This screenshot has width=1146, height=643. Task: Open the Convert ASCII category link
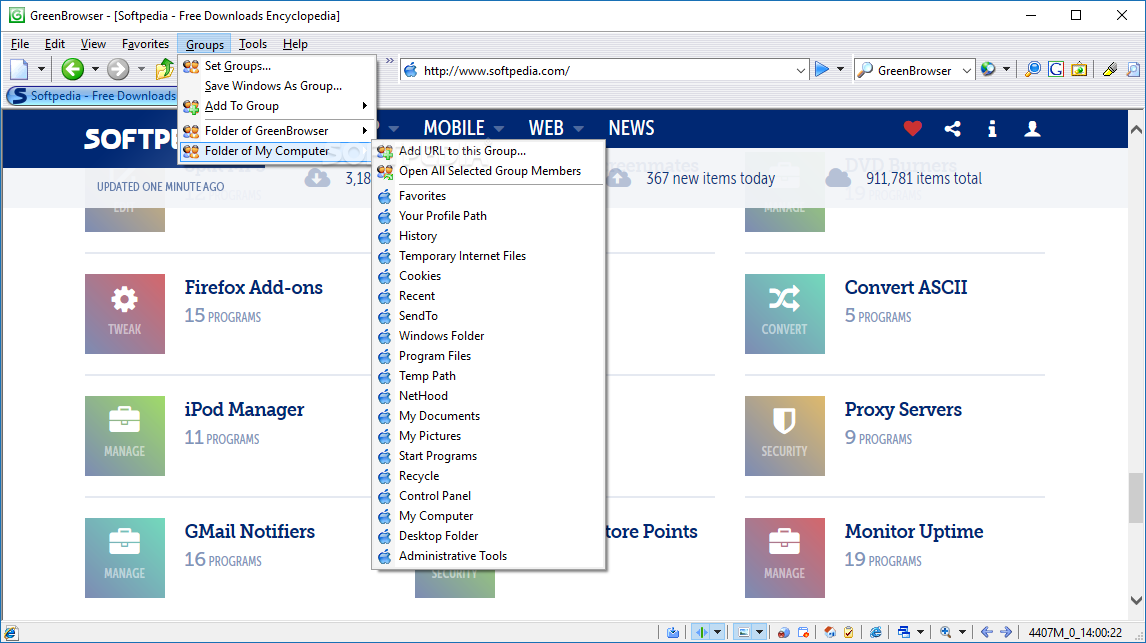(x=906, y=287)
